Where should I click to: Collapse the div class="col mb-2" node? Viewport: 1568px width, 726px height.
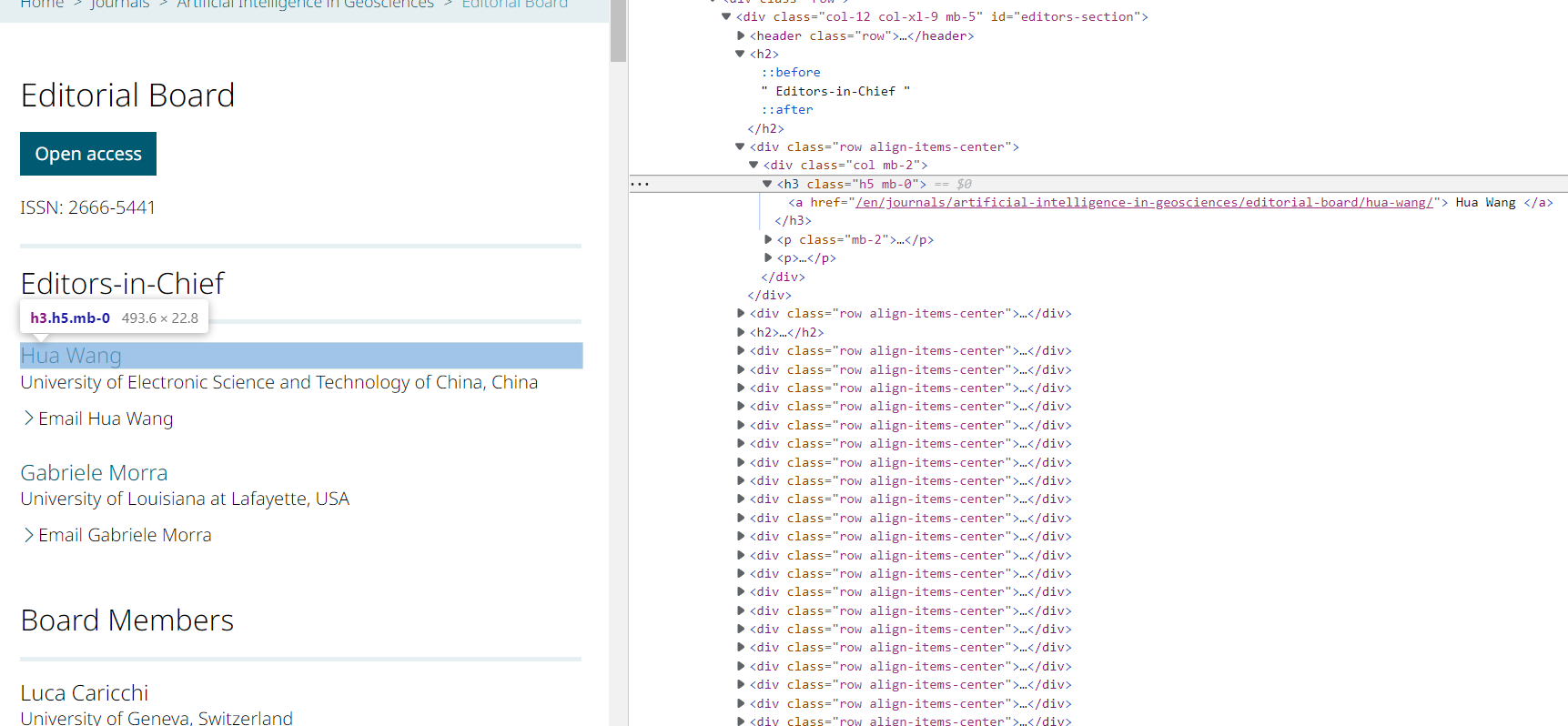(754, 166)
